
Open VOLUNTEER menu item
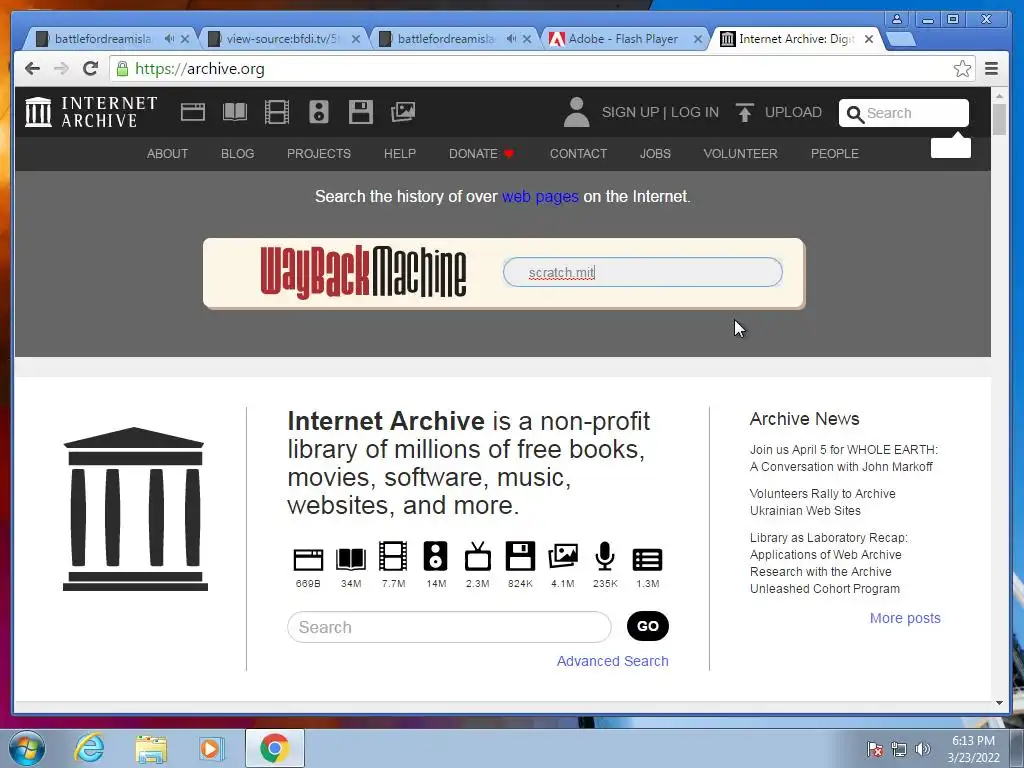point(740,153)
